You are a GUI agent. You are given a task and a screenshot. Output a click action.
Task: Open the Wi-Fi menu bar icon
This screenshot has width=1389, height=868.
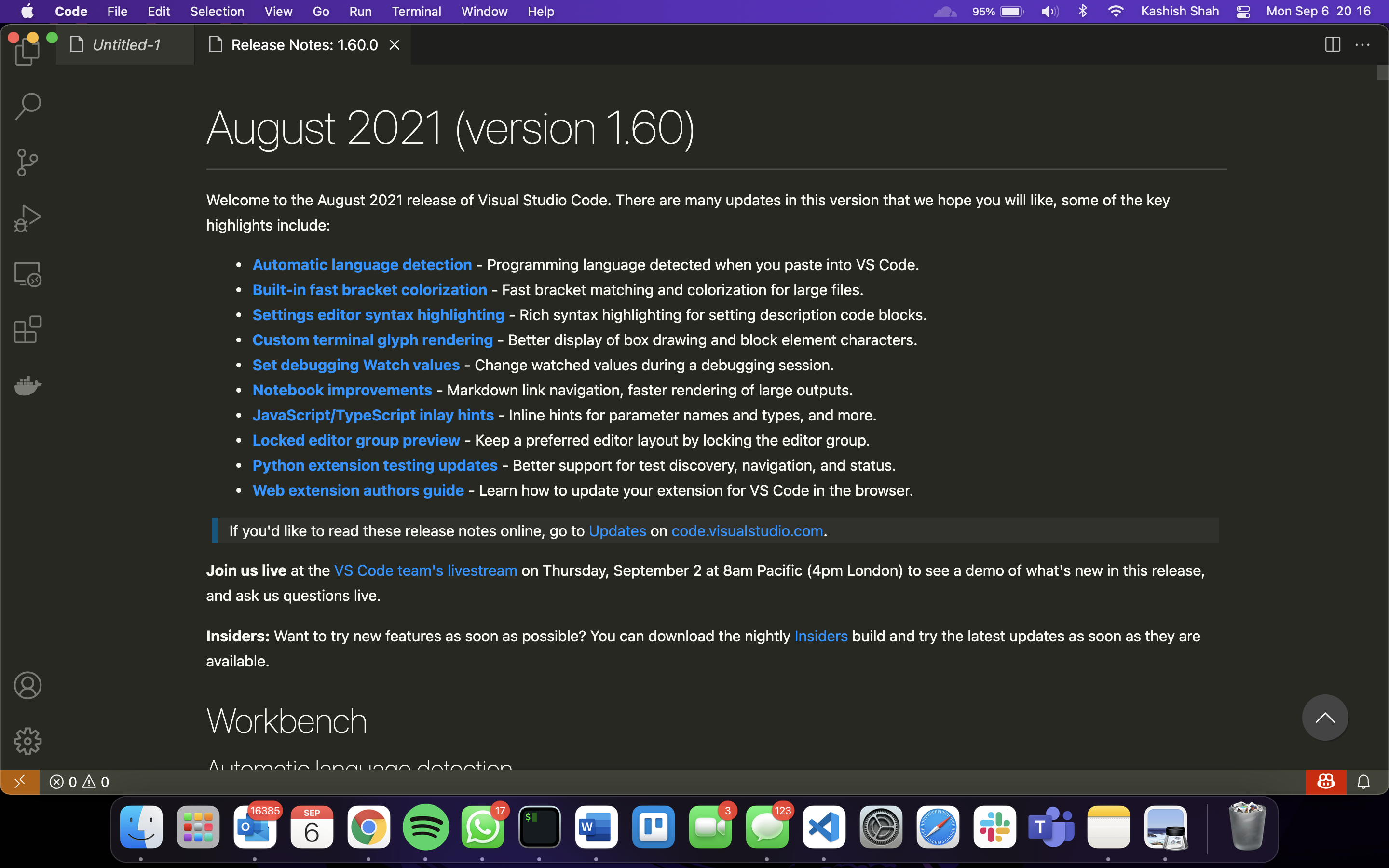pos(1115,12)
